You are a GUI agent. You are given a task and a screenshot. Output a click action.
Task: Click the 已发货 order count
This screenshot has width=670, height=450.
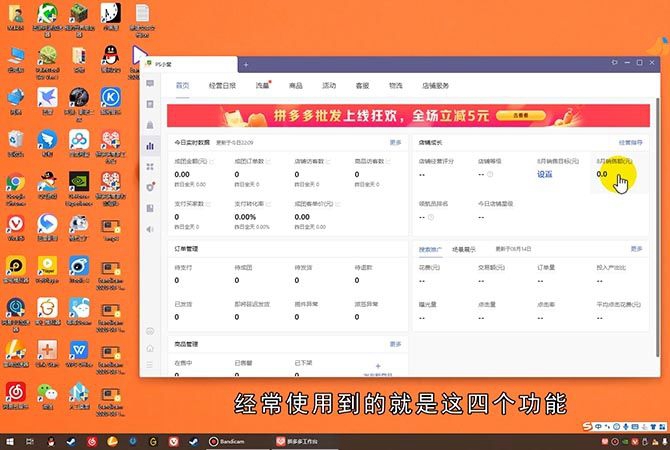(177, 317)
